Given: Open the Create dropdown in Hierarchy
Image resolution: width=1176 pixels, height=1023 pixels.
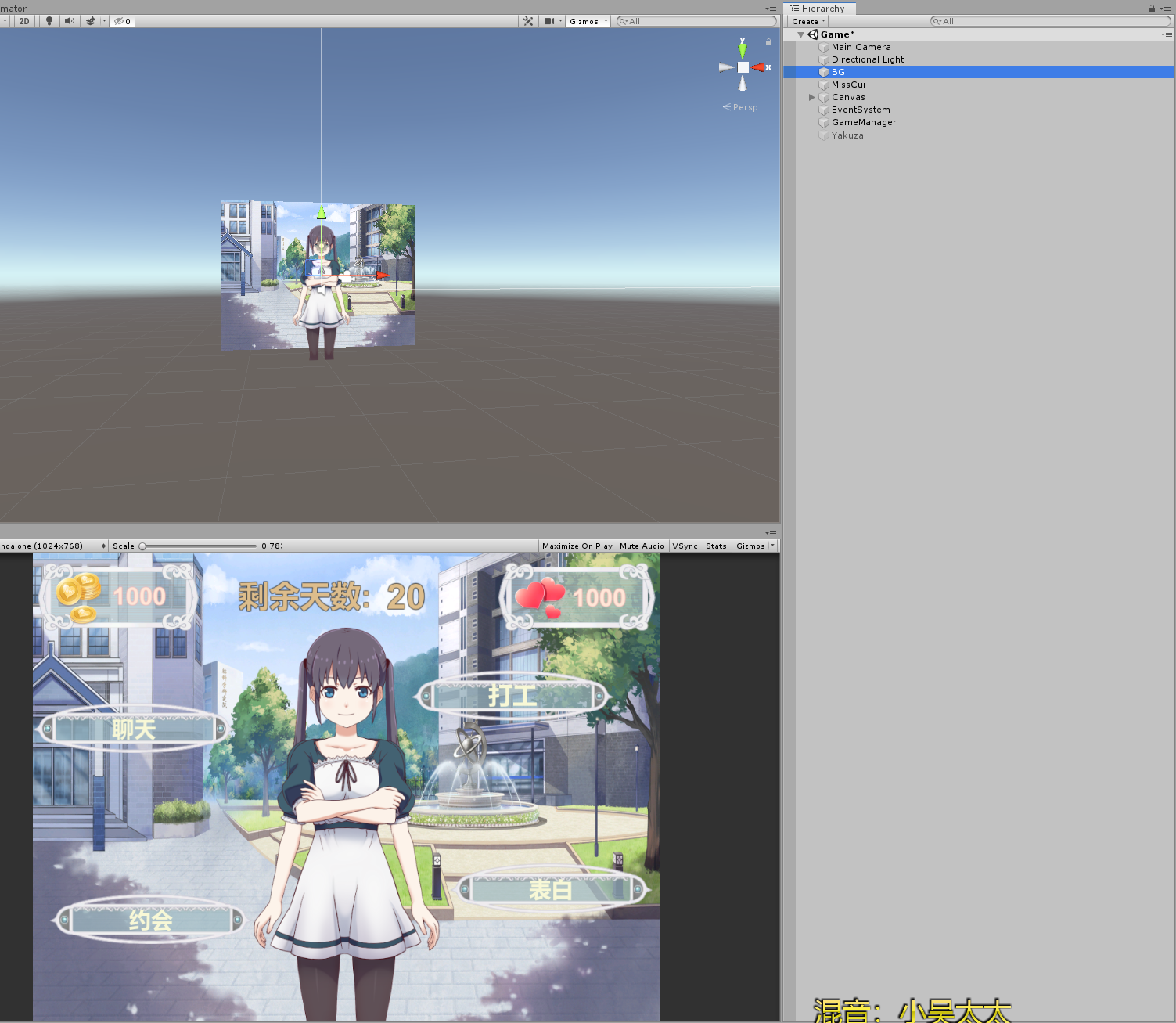Looking at the screenshot, I should tap(808, 21).
